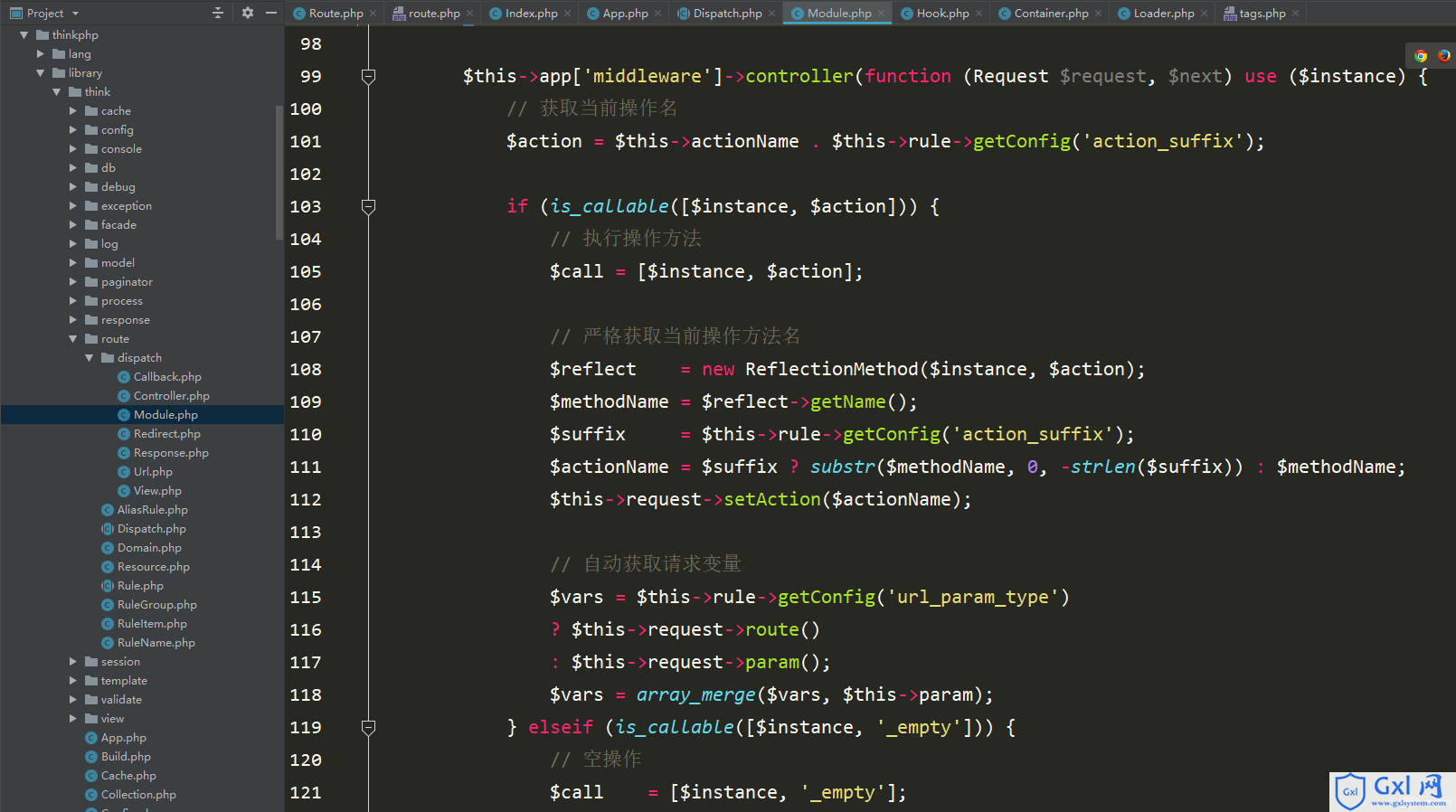Open Project panel settings gear
The image size is (1456, 812).
[247, 13]
